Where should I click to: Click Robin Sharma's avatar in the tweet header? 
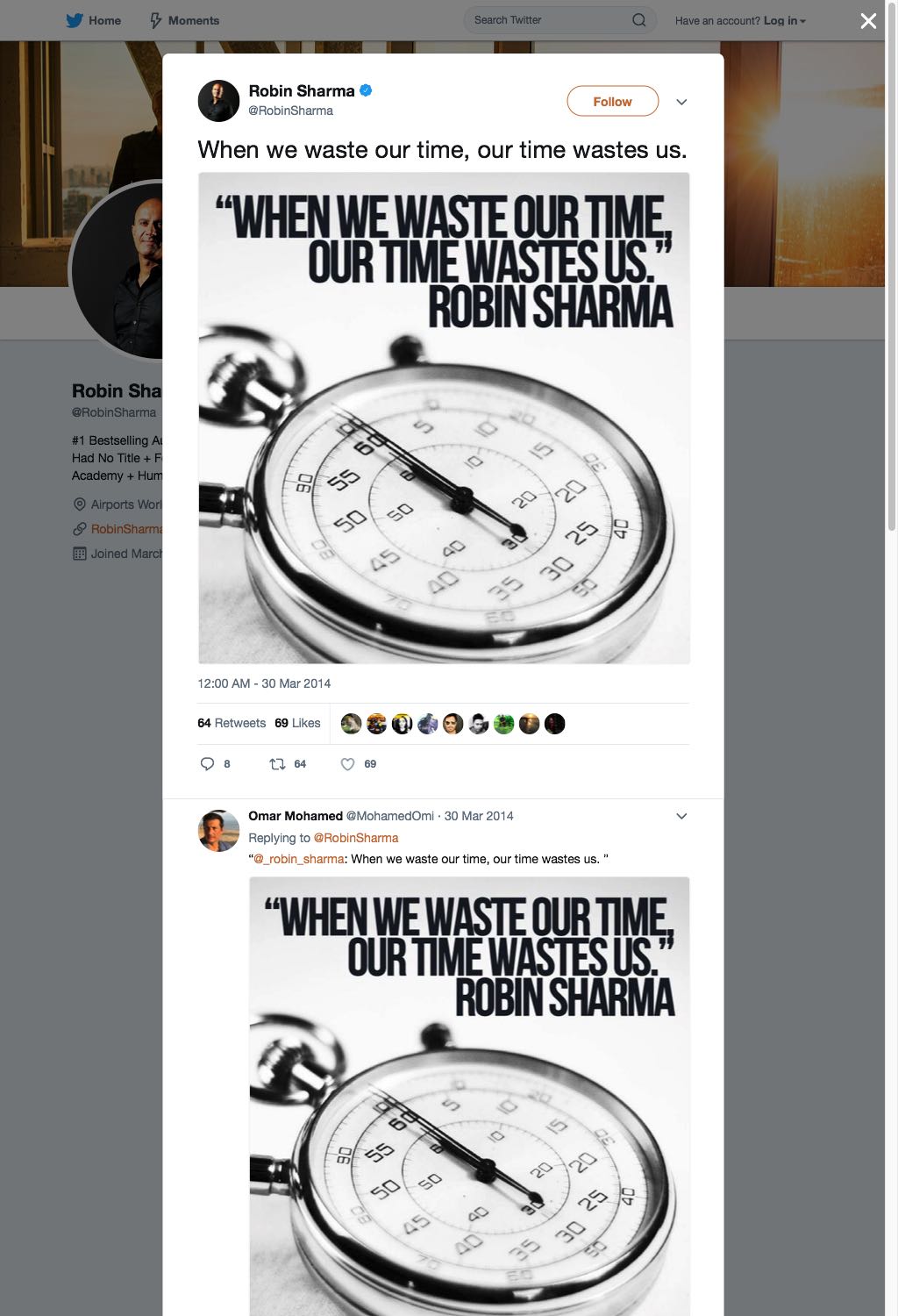click(x=218, y=101)
